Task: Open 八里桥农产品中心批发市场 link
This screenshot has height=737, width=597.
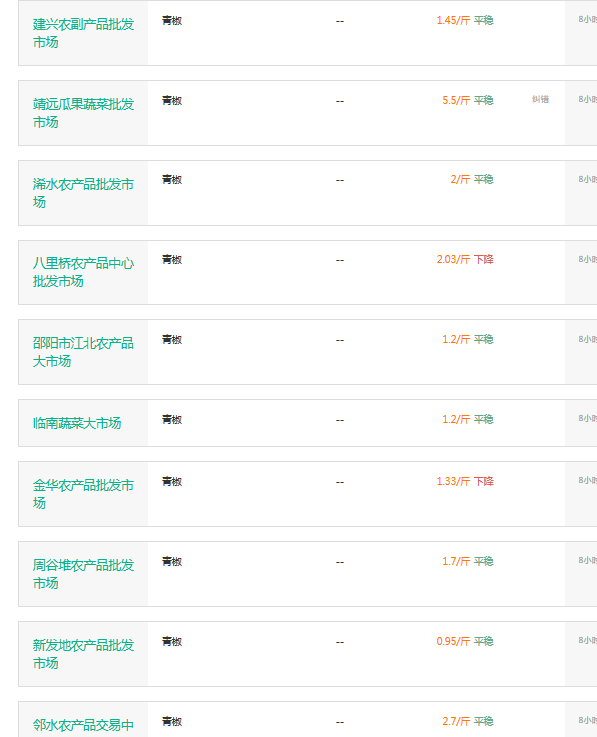Action: pos(83,272)
